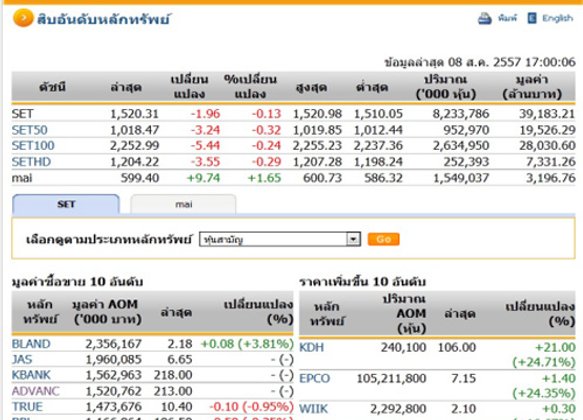
Task: Click KDH last price 106.00
Action: [457, 348]
